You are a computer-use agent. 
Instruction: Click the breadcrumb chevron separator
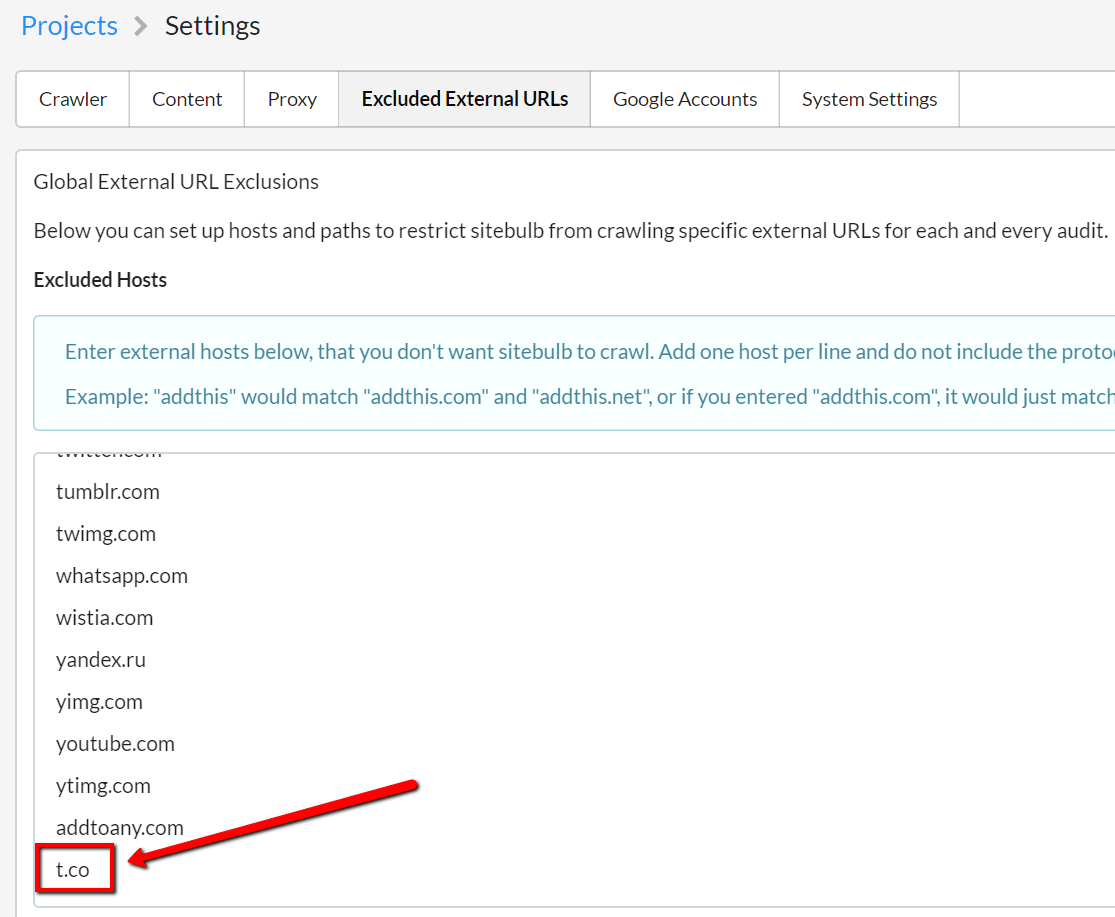[x=141, y=26]
